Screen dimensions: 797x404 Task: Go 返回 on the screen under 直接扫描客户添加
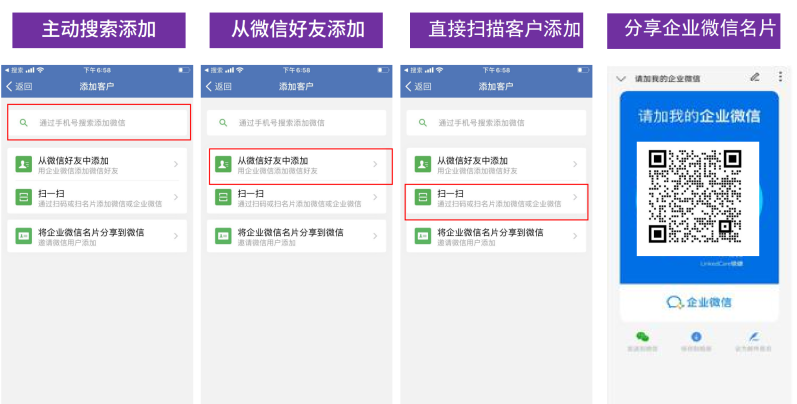pos(418,86)
